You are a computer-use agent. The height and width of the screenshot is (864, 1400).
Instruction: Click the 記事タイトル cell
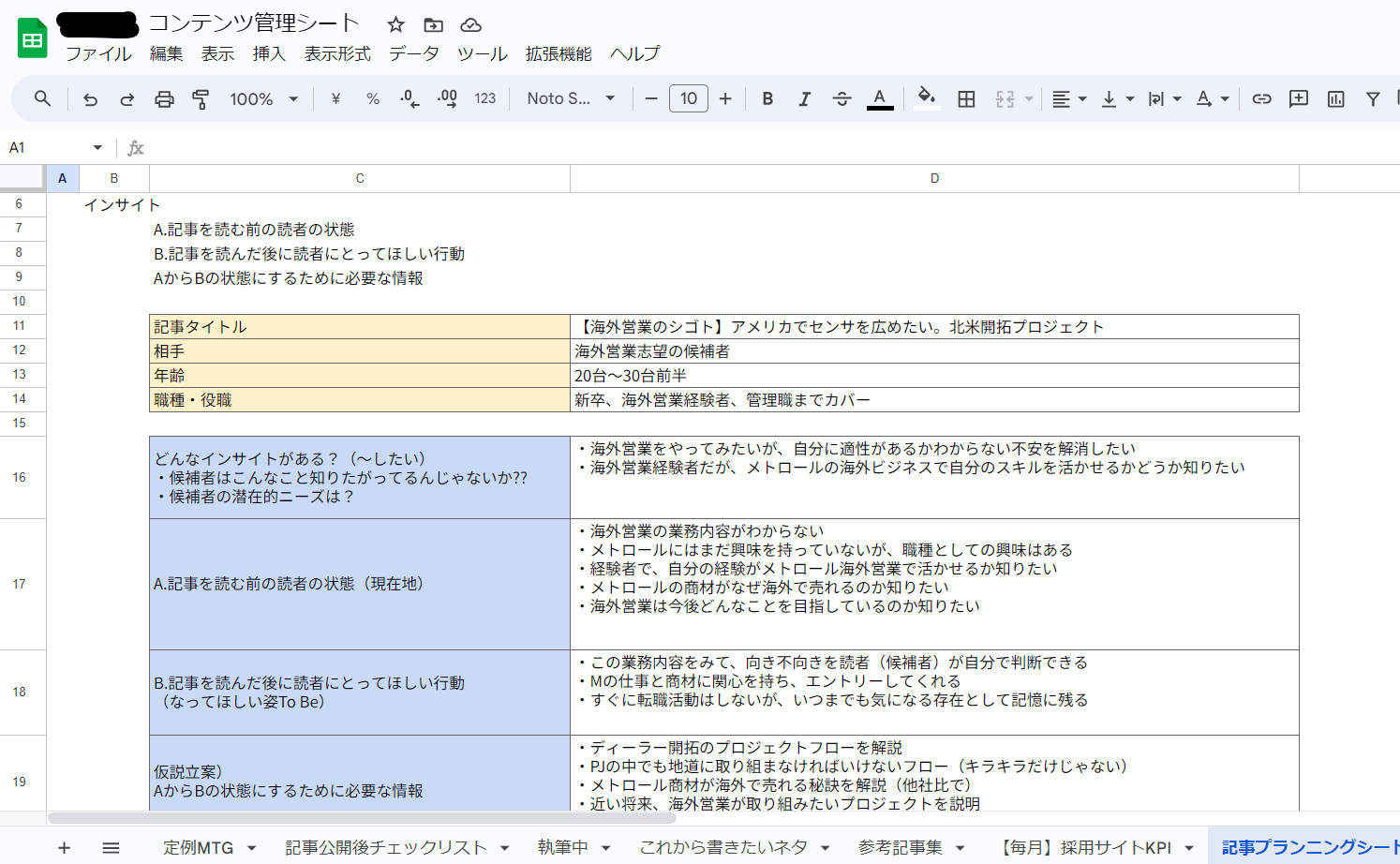pos(360,326)
